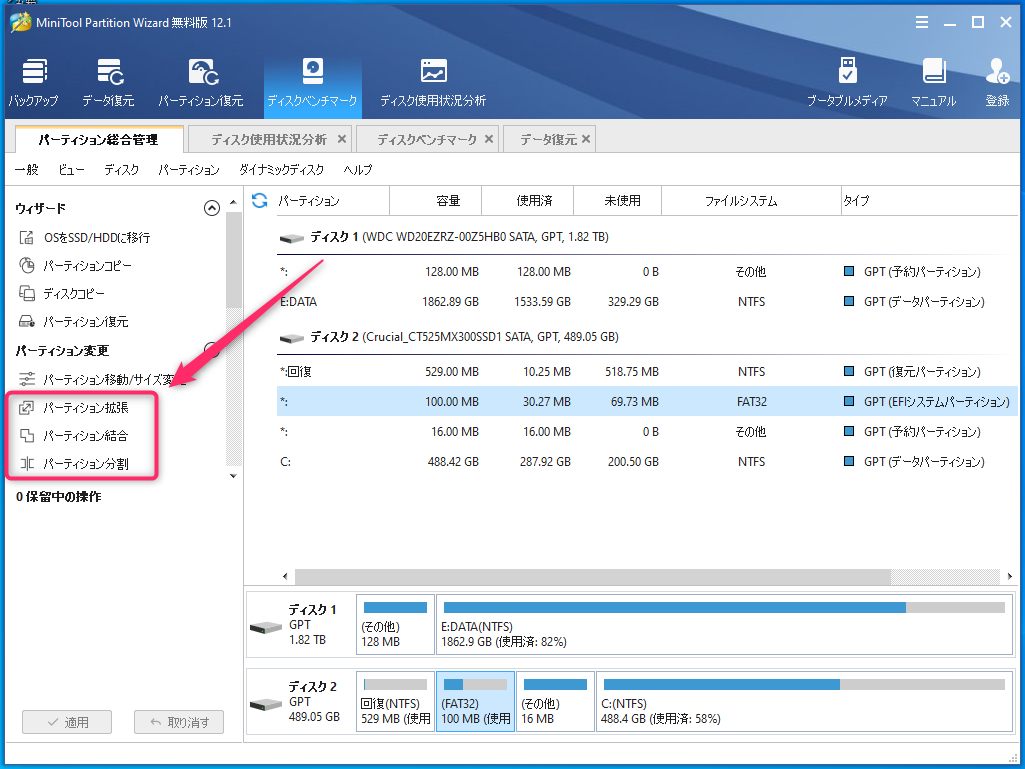The width and height of the screenshot is (1025, 769).
Task: Collapse the ウィザード section
Action: coord(211,208)
